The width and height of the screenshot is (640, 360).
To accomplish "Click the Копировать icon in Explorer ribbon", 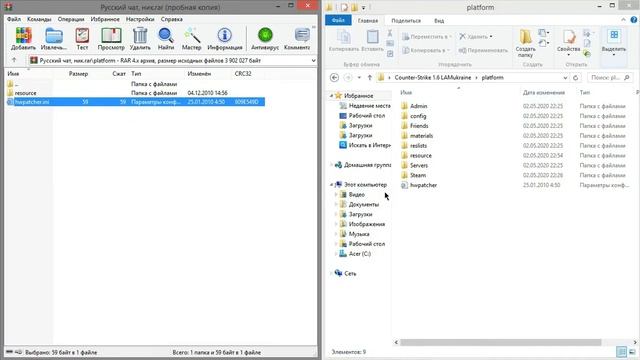I will tap(344, 41).
